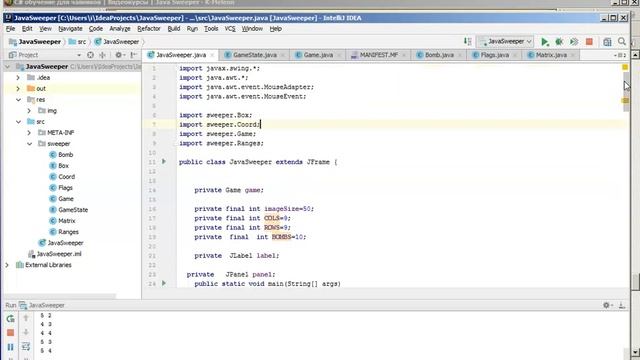Open JavaSweeper run configuration dropdown
This screenshot has width=640, height=360.
point(506,42)
